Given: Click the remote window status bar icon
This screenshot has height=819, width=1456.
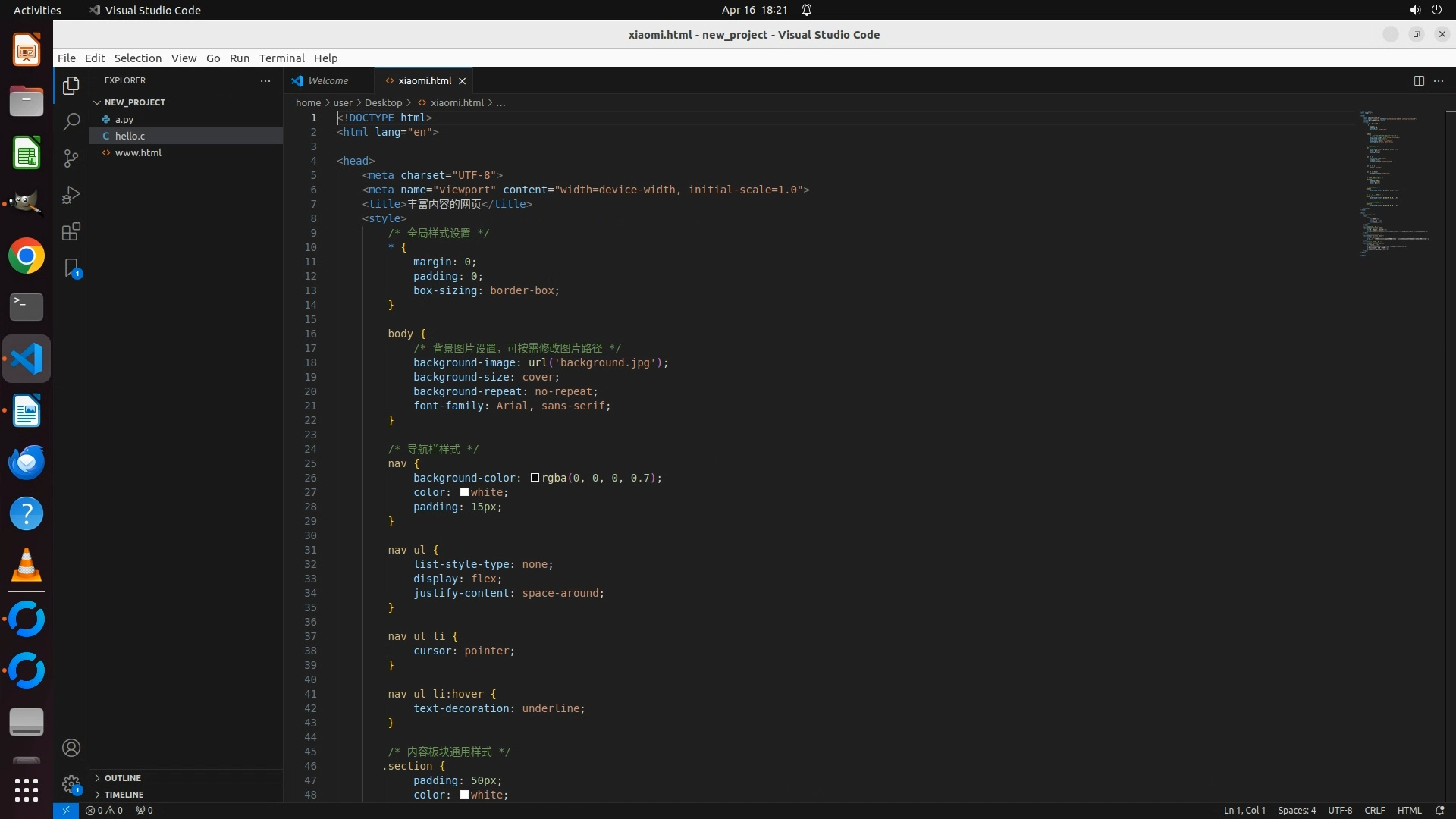Looking at the screenshot, I should click(66, 811).
